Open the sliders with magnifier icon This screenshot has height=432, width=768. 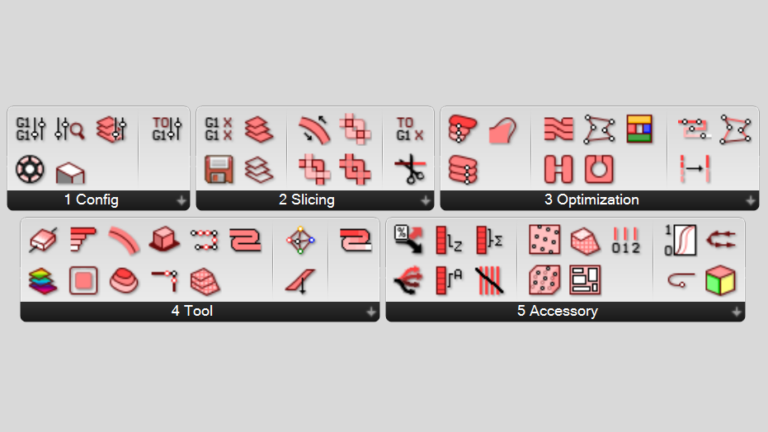pyautogui.click(x=70, y=129)
